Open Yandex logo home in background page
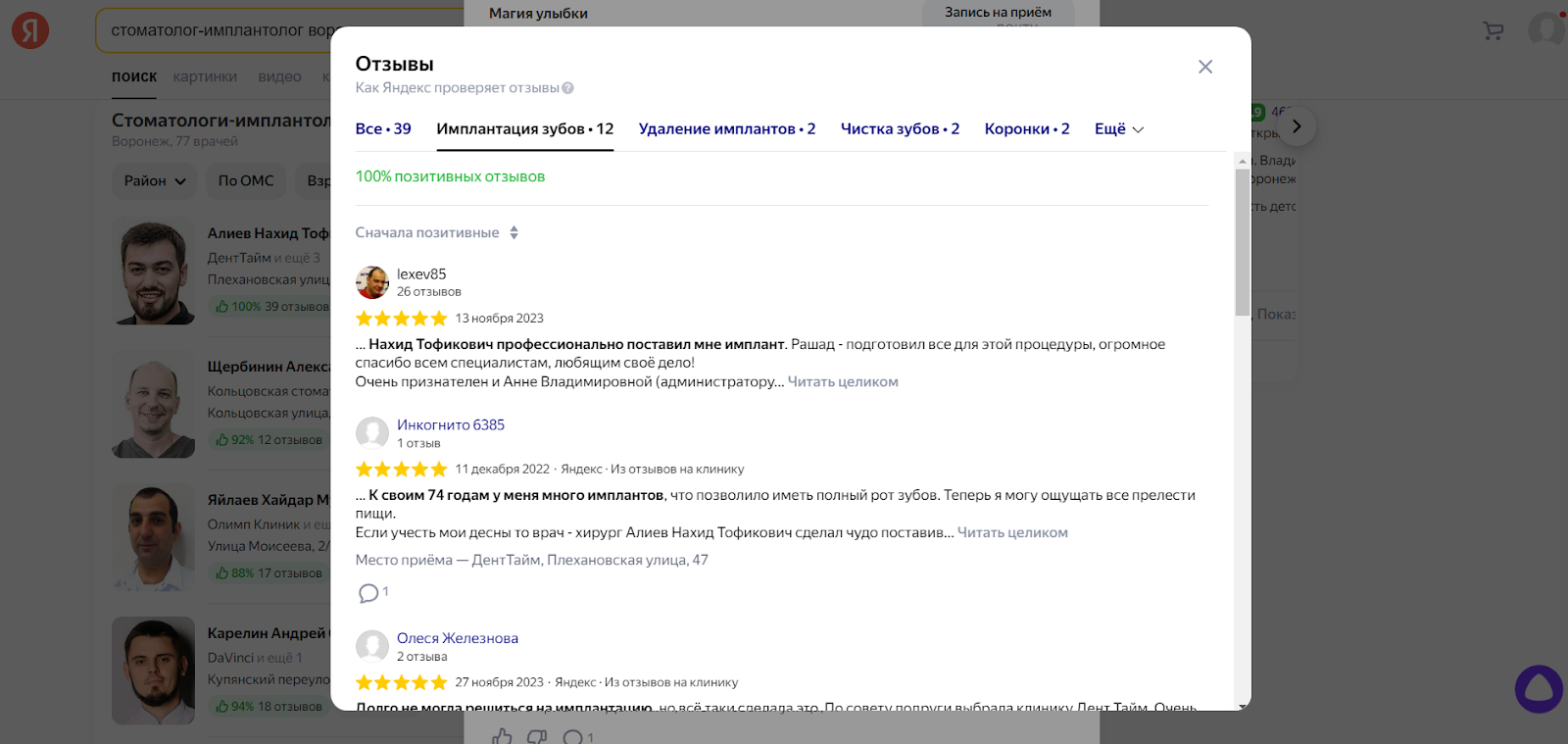This screenshot has height=744, width=1568. (30, 31)
